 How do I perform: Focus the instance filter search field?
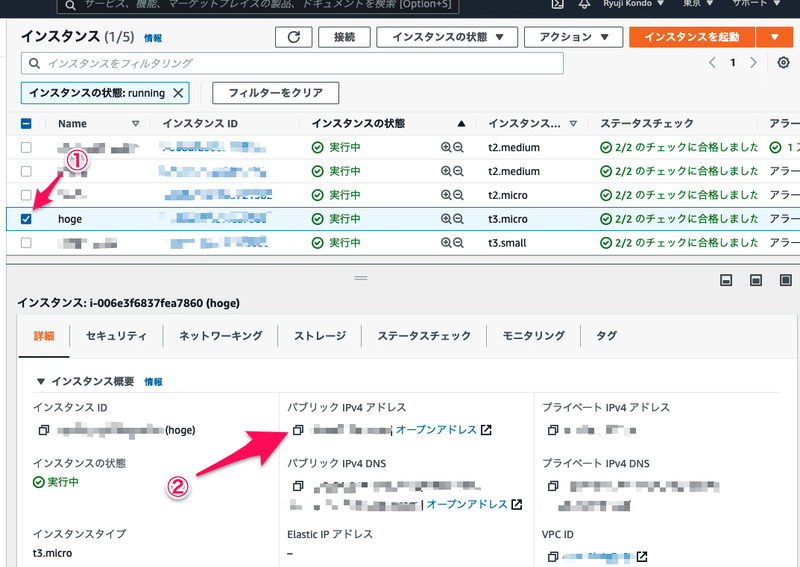[292, 63]
